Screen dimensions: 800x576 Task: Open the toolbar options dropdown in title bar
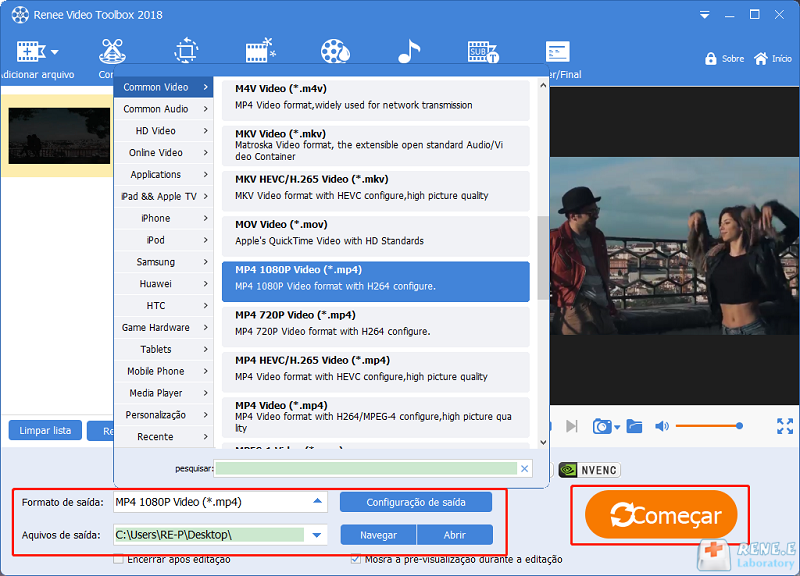(705, 15)
